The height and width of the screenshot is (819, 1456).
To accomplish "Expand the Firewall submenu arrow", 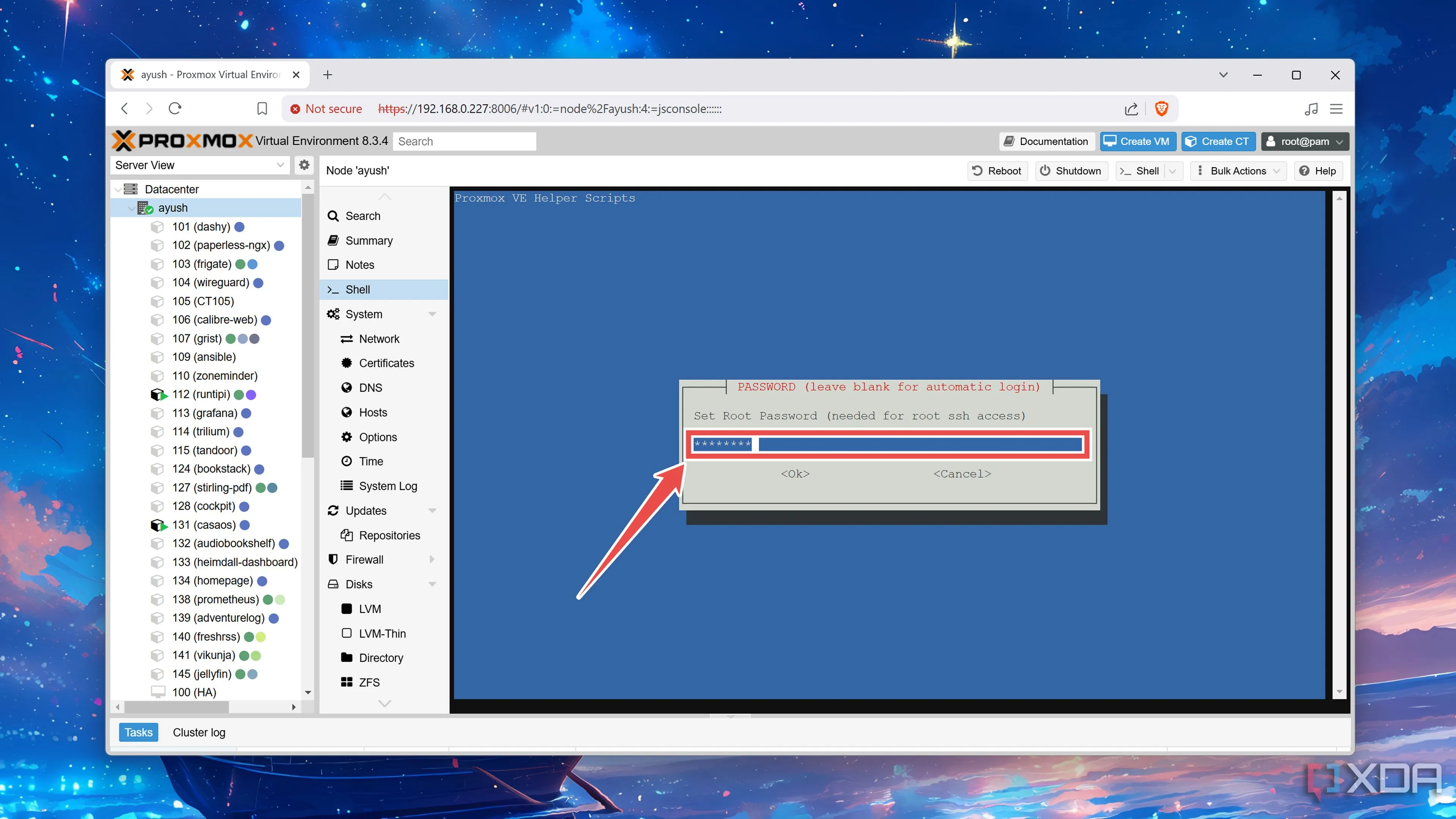I will tap(432, 560).
